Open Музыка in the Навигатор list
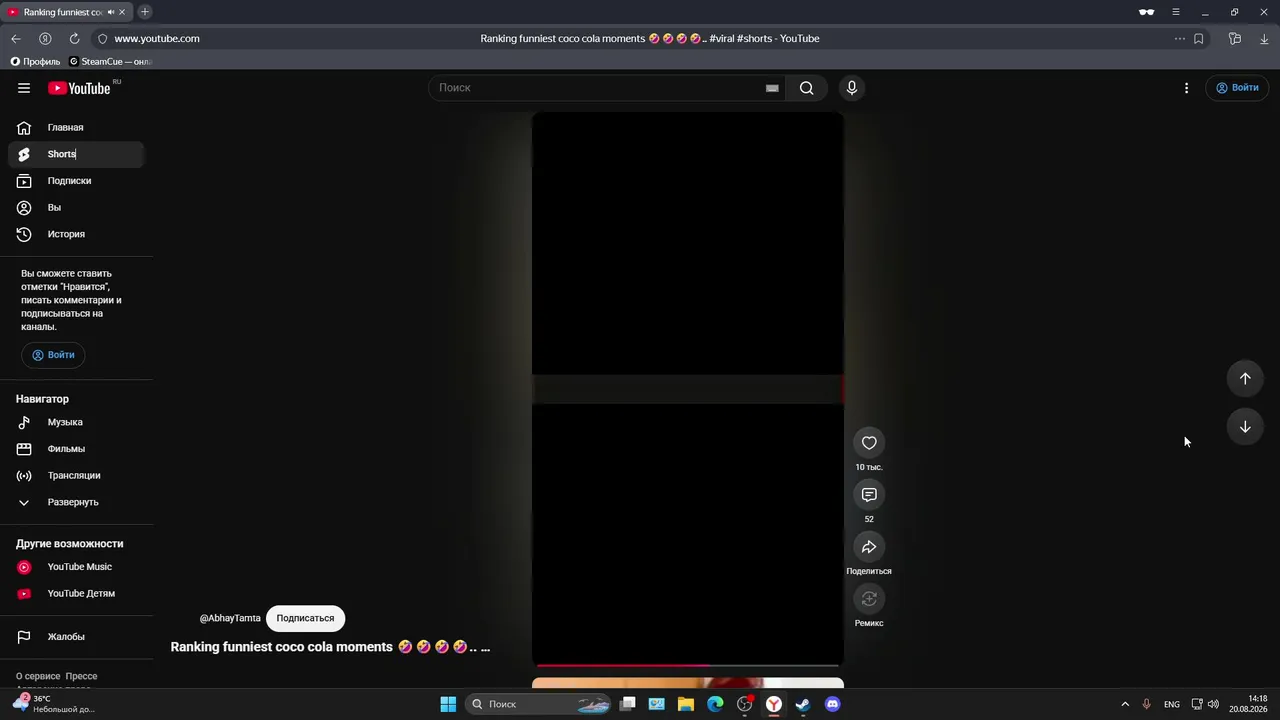1280x720 pixels. [x=76, y=422]
